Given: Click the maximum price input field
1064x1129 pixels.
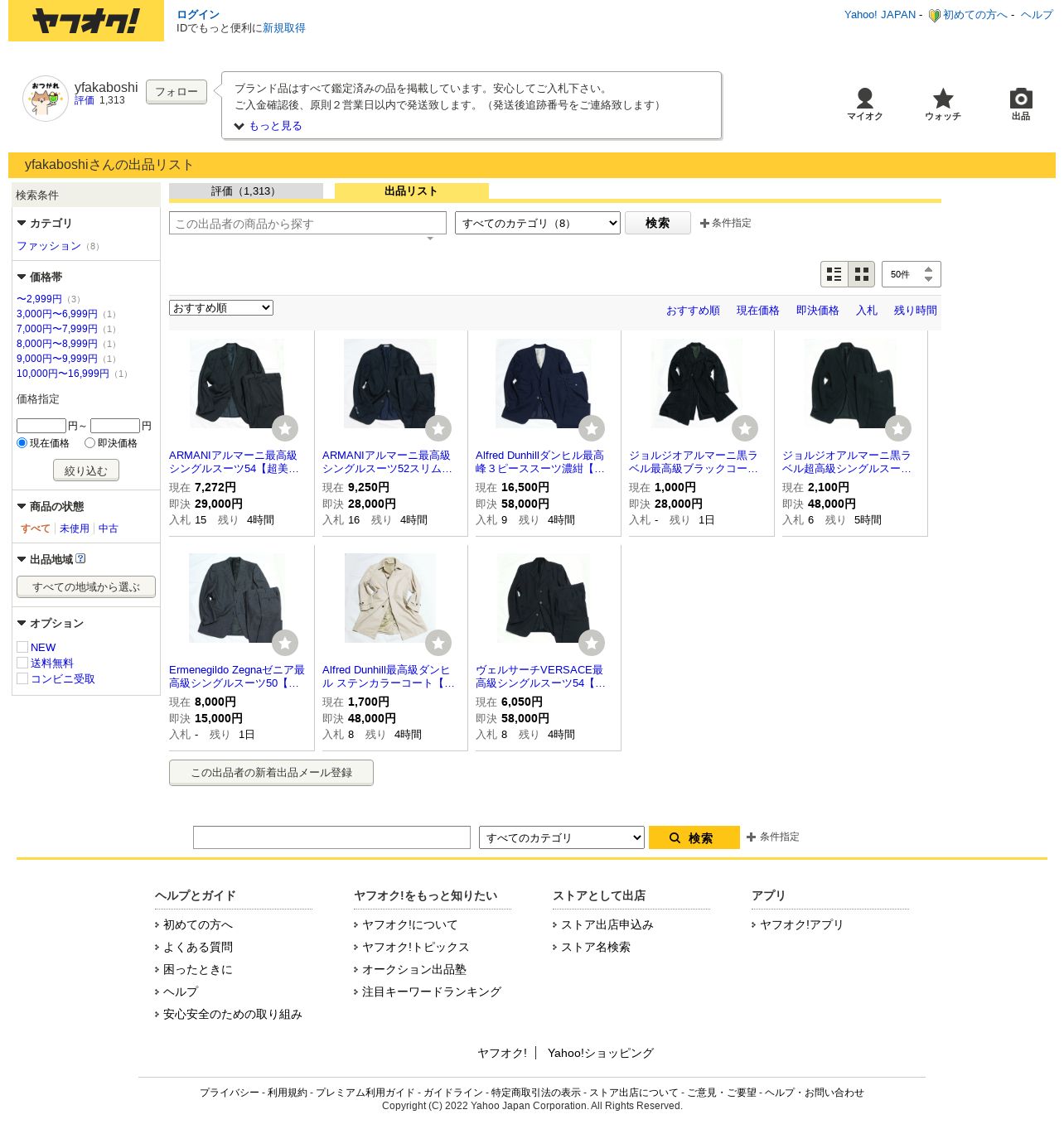Looking at the screenshot, I should [x=115, y=426].
